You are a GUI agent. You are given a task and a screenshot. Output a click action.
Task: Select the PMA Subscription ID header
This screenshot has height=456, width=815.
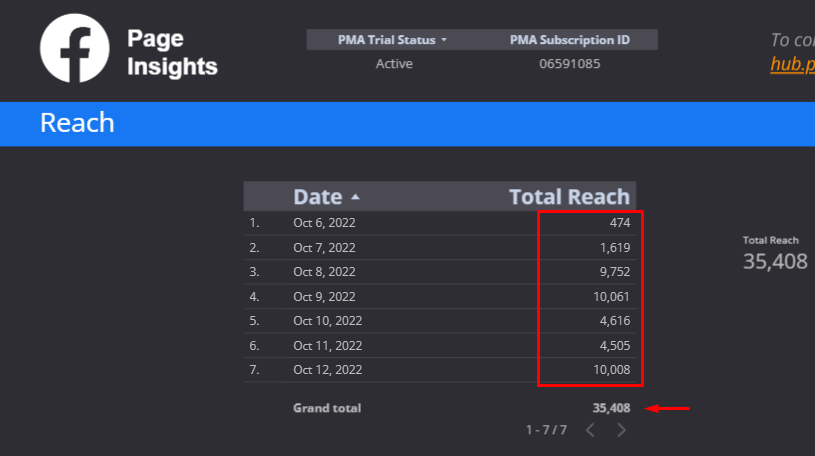570,40
